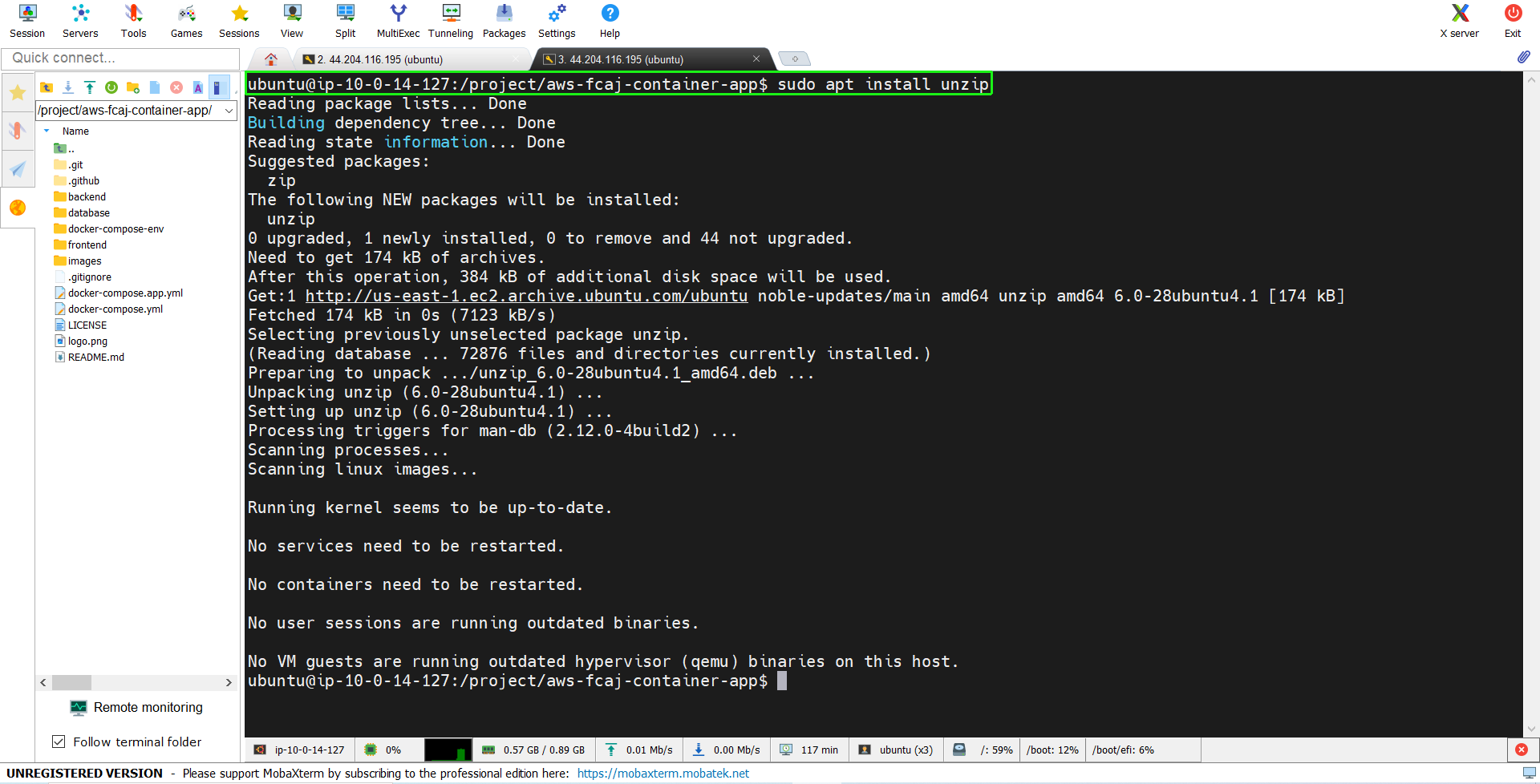Viewport: 1540px width, 784px height.
Task: Activate the MultiExec mode button
Action: 398,21
